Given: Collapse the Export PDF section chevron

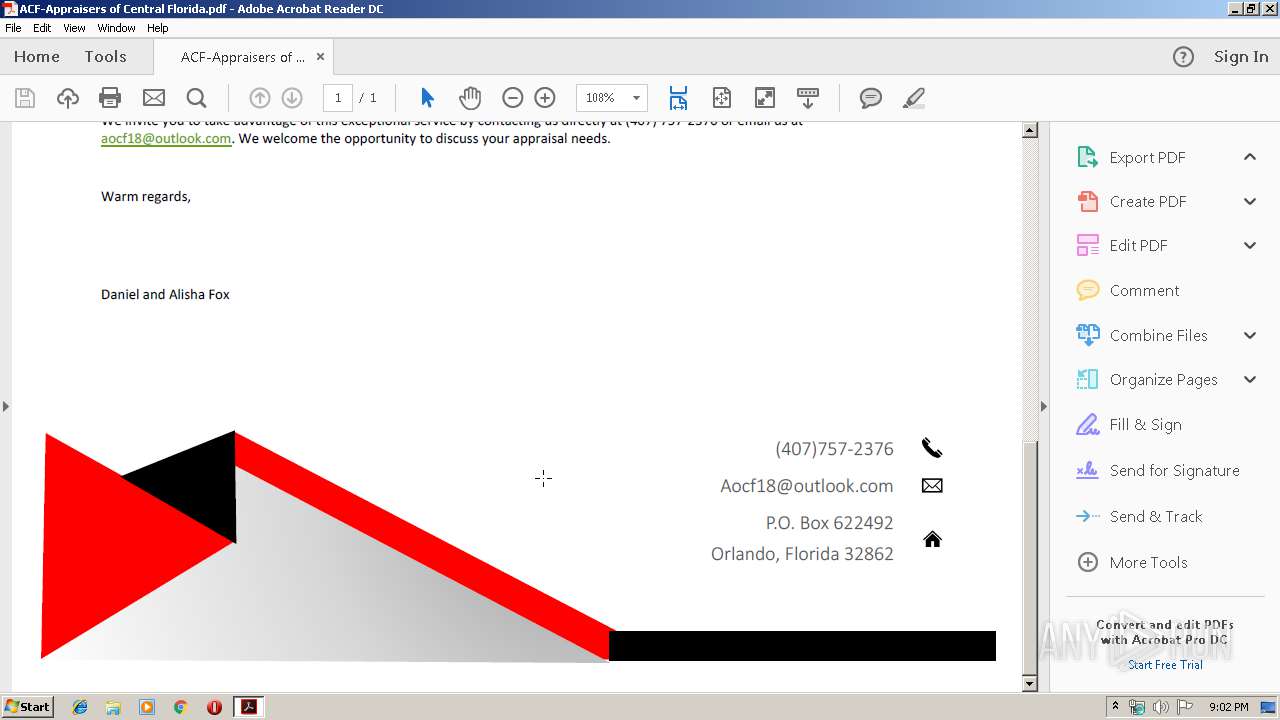Looking at the screenshot, I should (1250, 157).
